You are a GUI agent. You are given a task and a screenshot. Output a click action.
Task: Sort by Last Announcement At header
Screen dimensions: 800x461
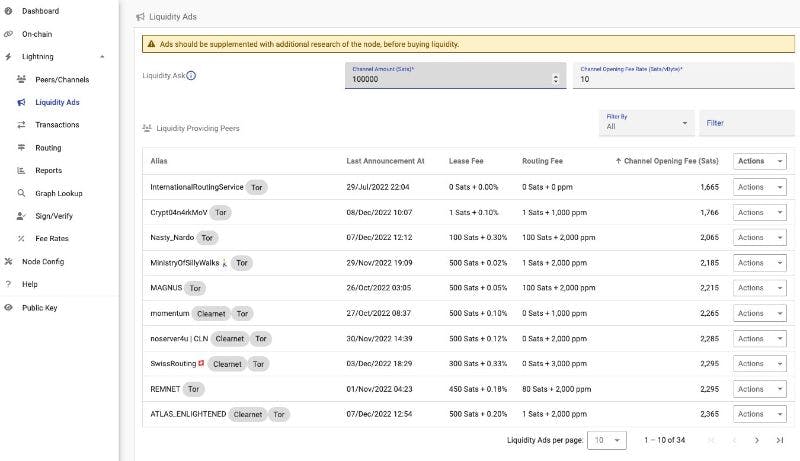point(385,161)
